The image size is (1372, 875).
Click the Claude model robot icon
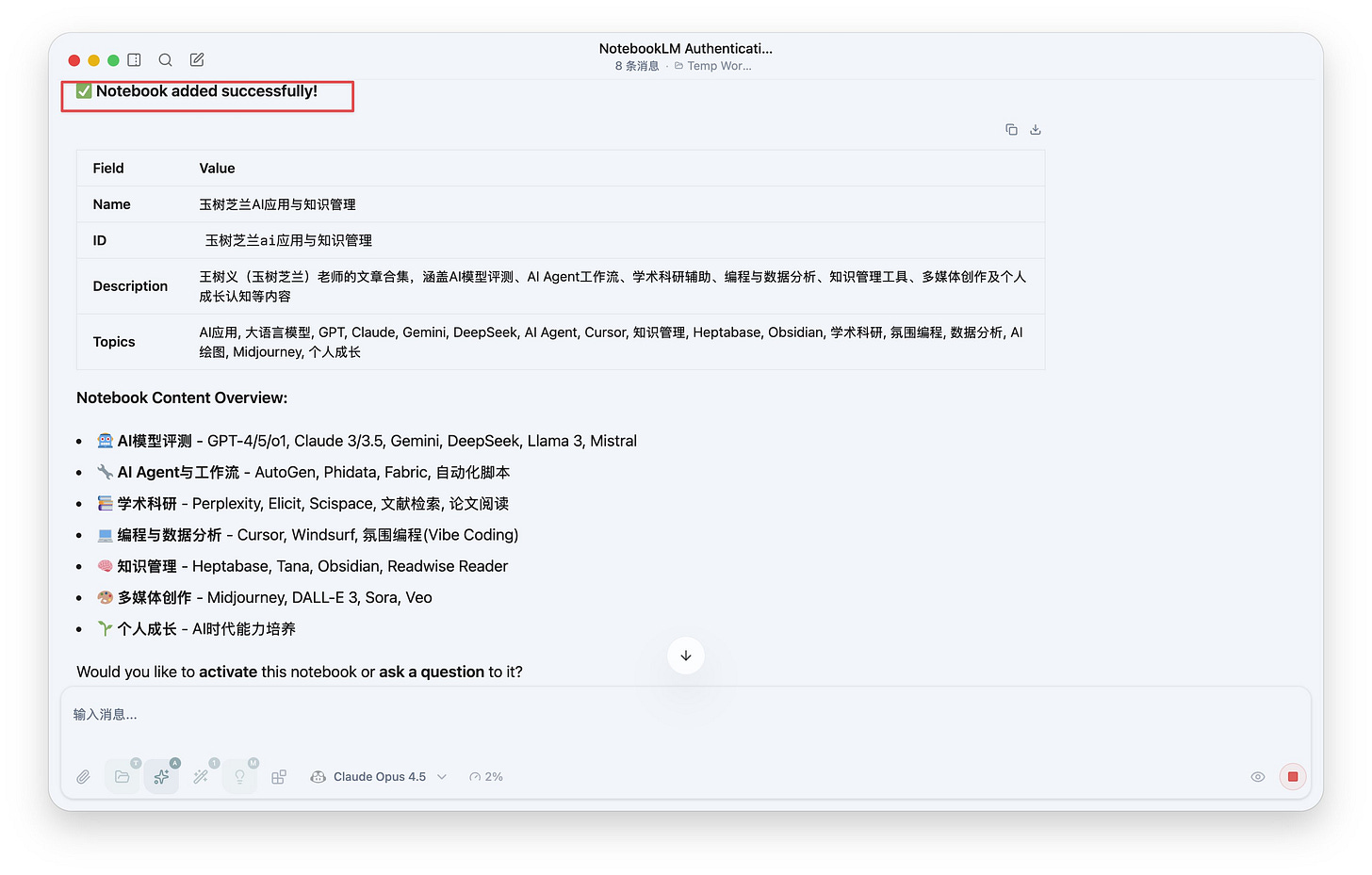click(318, 777)
